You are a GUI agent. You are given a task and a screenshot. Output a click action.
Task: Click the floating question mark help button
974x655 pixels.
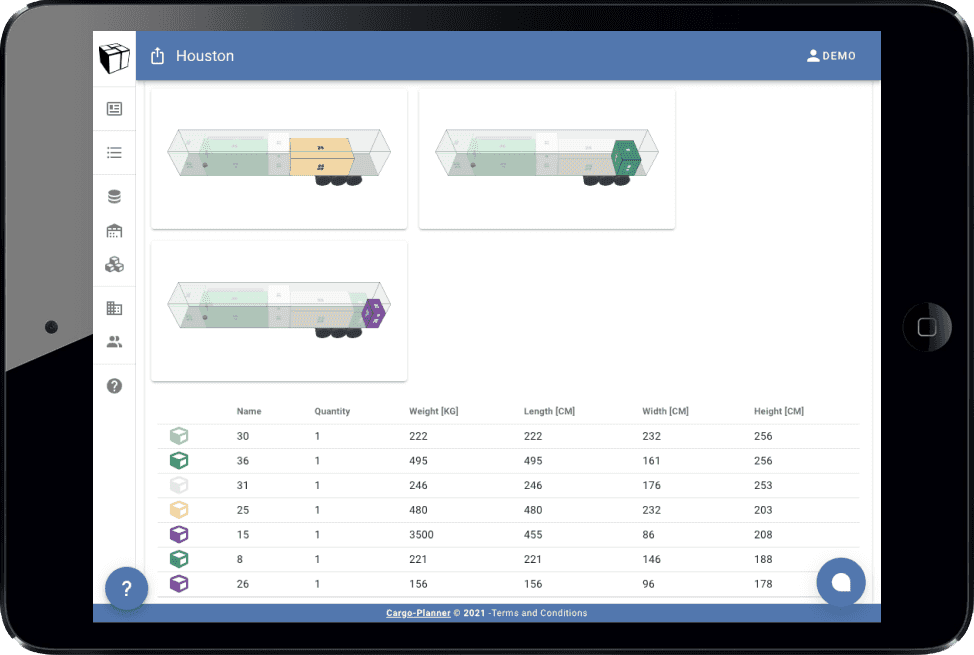point(126,588)
